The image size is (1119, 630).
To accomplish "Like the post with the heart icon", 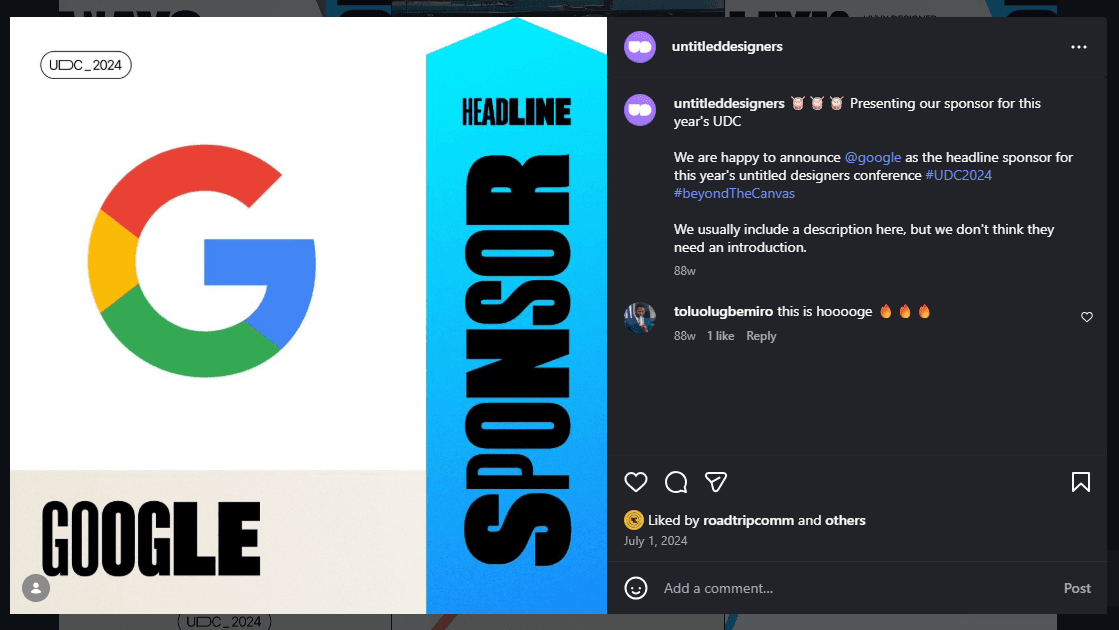I will 636,482.
